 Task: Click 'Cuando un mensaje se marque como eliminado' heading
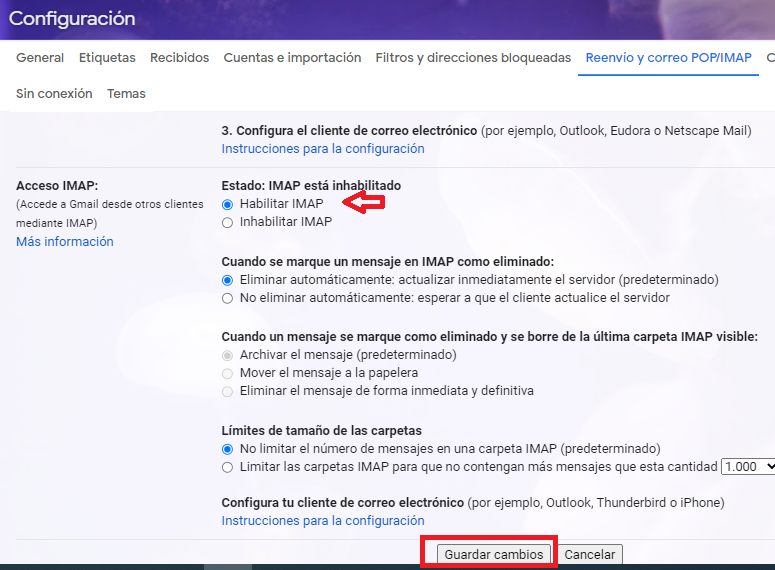[x=489, y=337]
